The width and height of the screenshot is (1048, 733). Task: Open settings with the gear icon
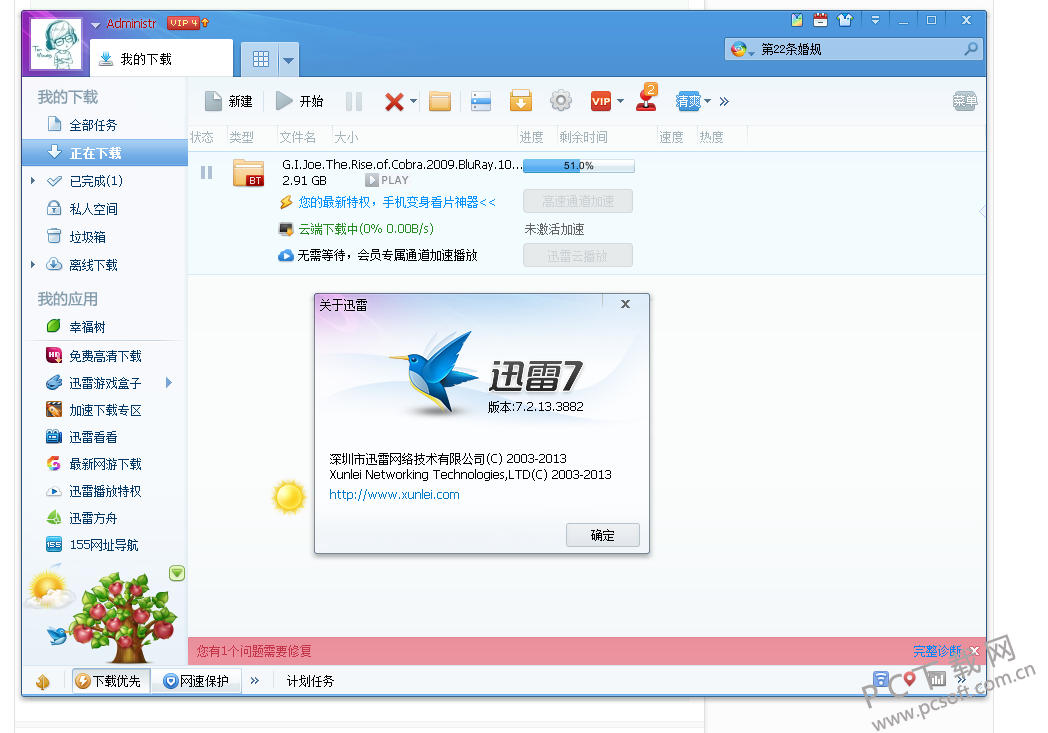coord(561,101)
